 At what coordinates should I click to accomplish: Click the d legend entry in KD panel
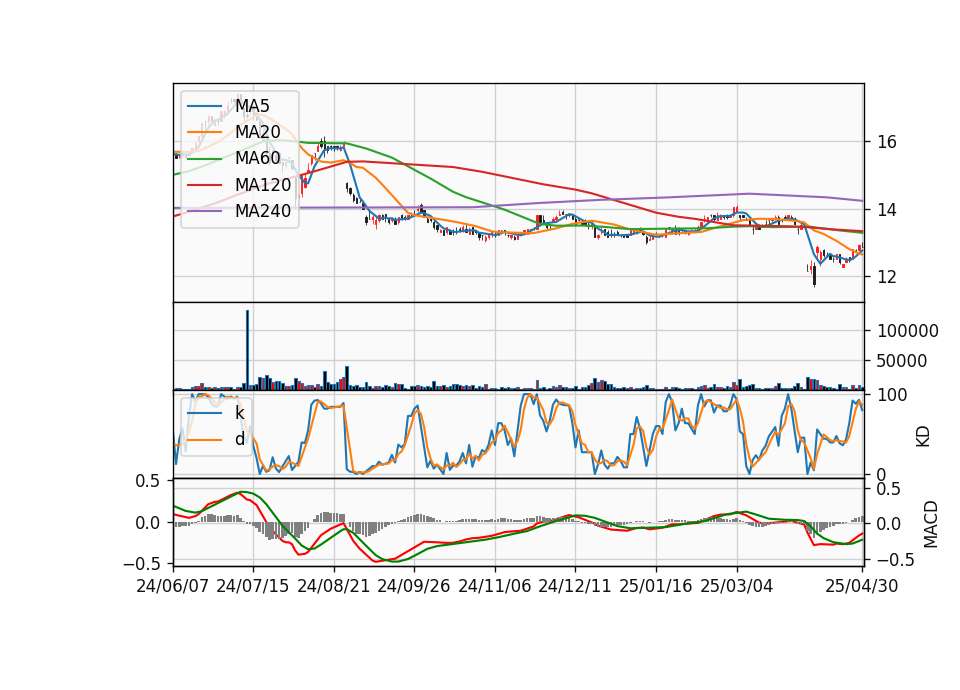[240, 439]
